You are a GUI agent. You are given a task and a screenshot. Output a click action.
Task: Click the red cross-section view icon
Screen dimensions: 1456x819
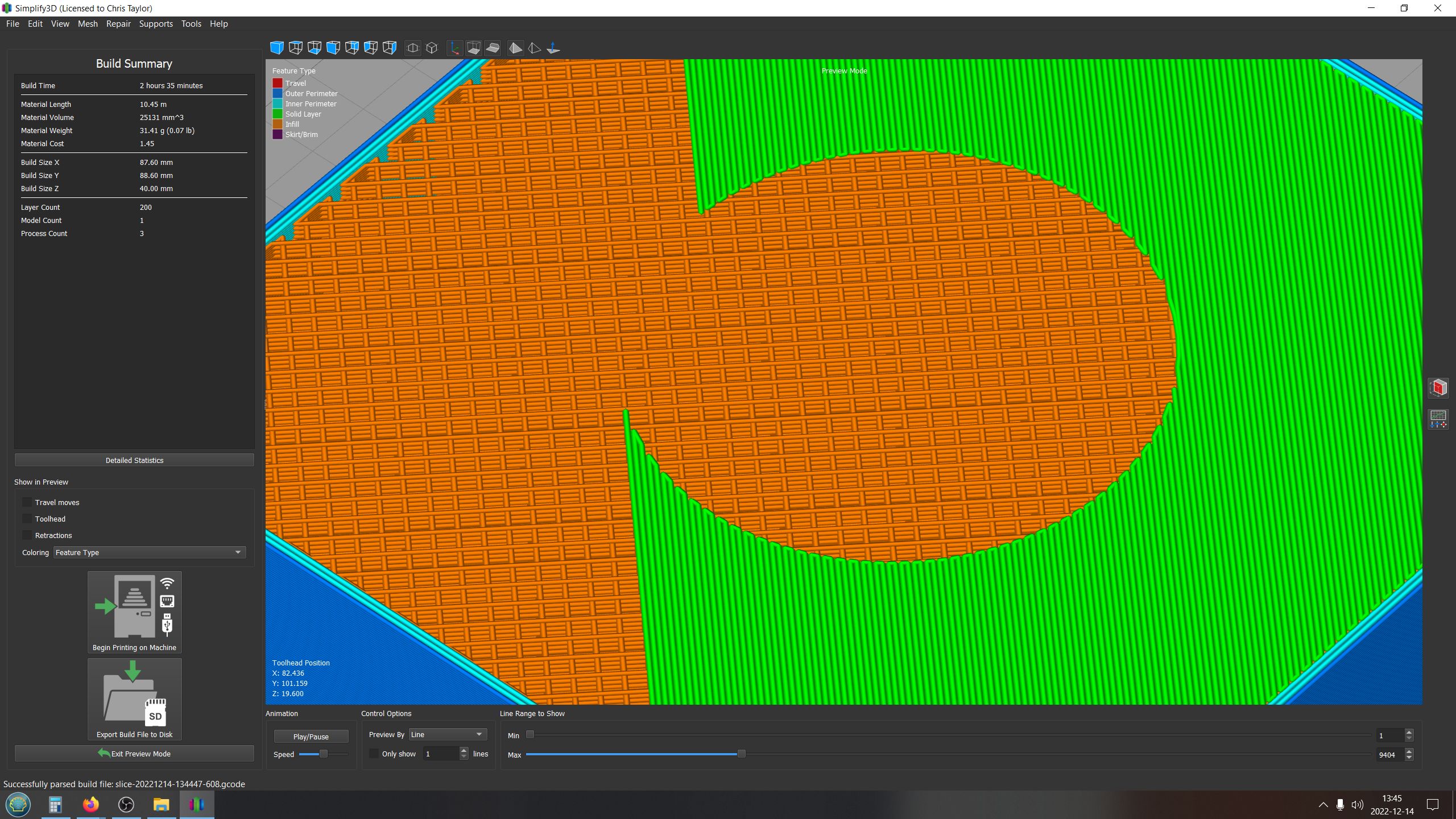1438,388
